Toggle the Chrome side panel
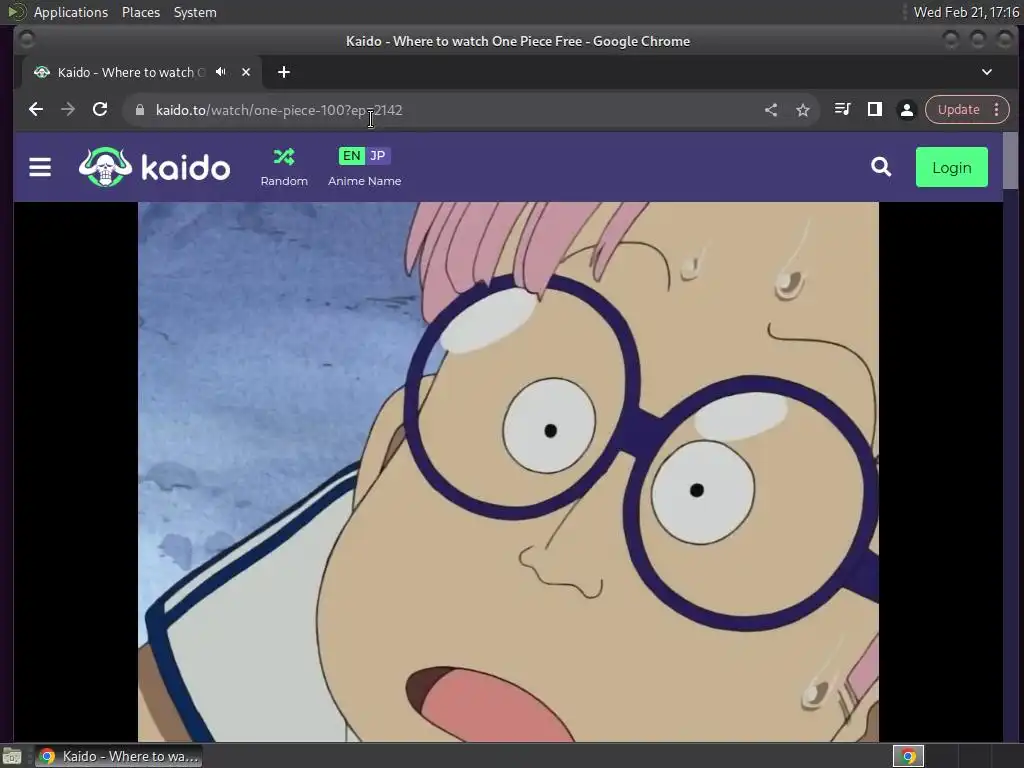 coord(874,110)
